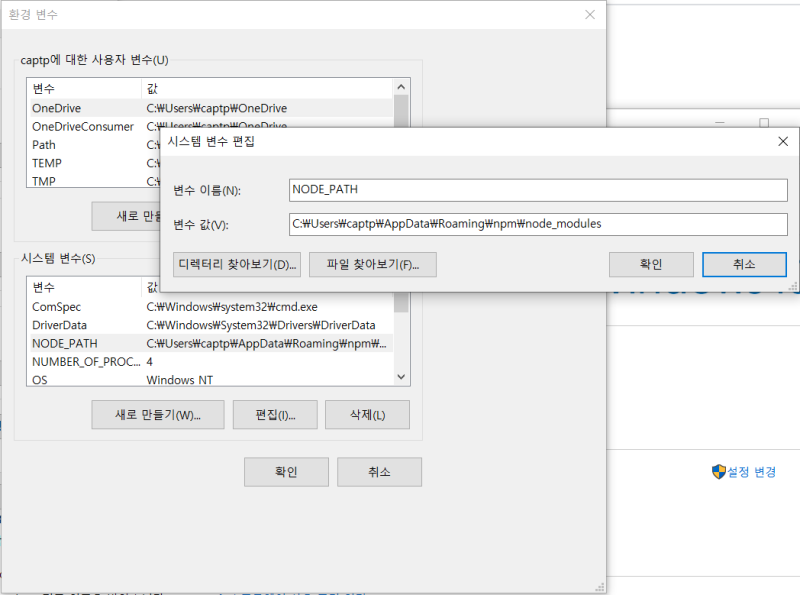The image size is (800, 595).
Task: Click 편집(I)... button for system variables
Action: coord(275,415)
